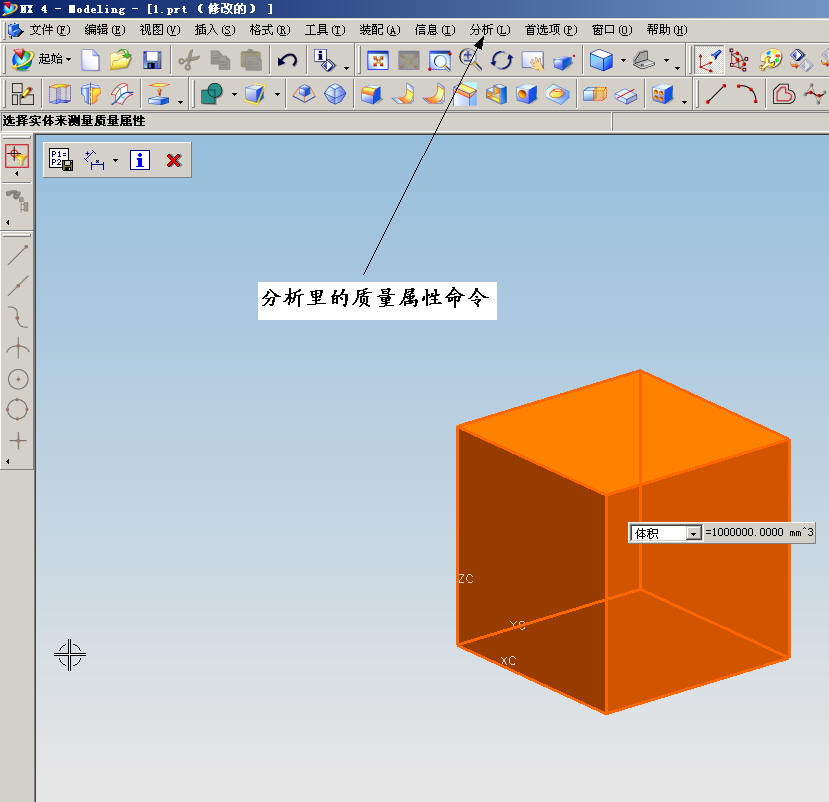Expand the measure dimension dropdown in floating toolbar
Viewport: 829px width, 802px height.
(115, 160)
